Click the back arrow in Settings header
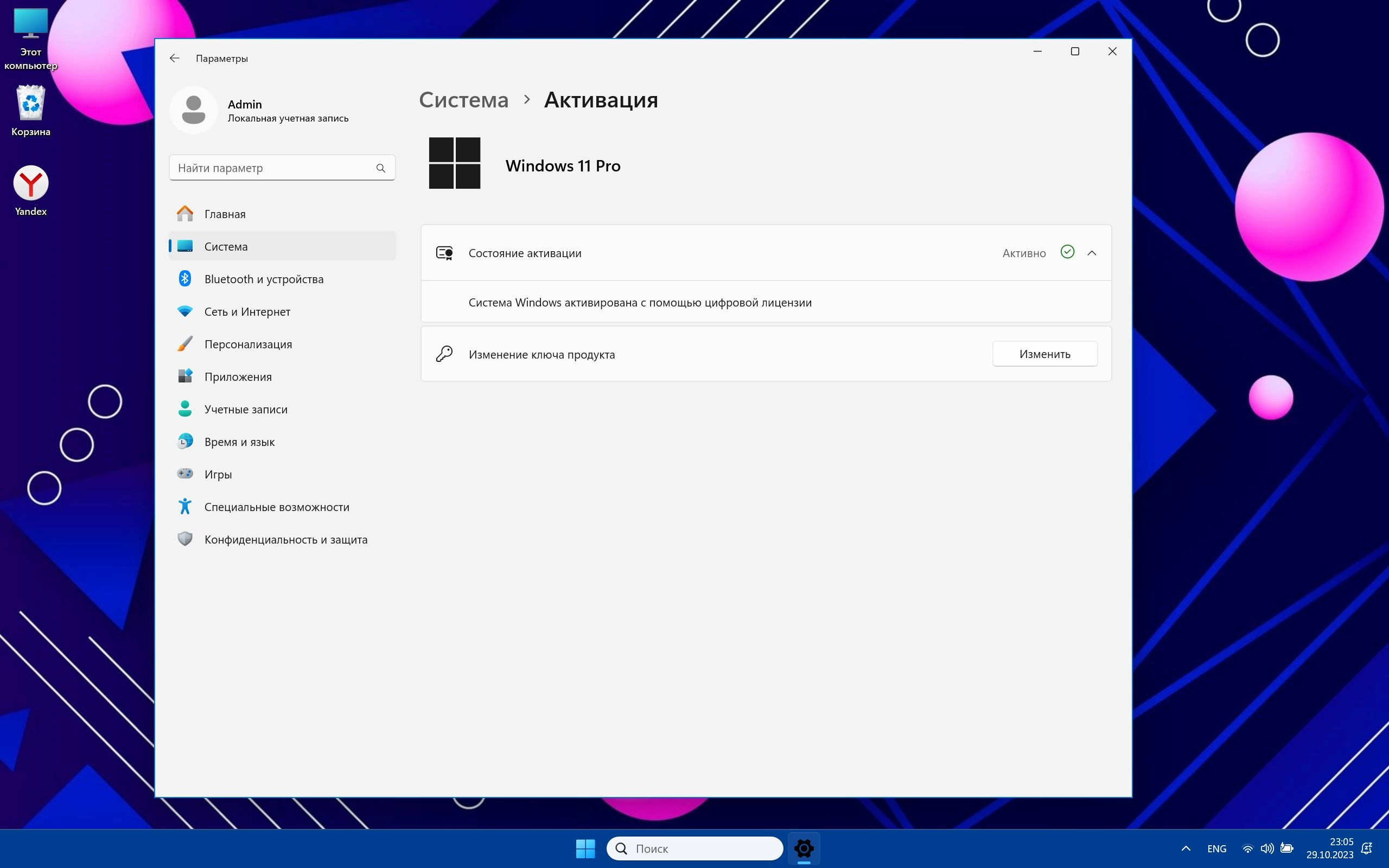1389x868 pixels. (x=175, y=58)
